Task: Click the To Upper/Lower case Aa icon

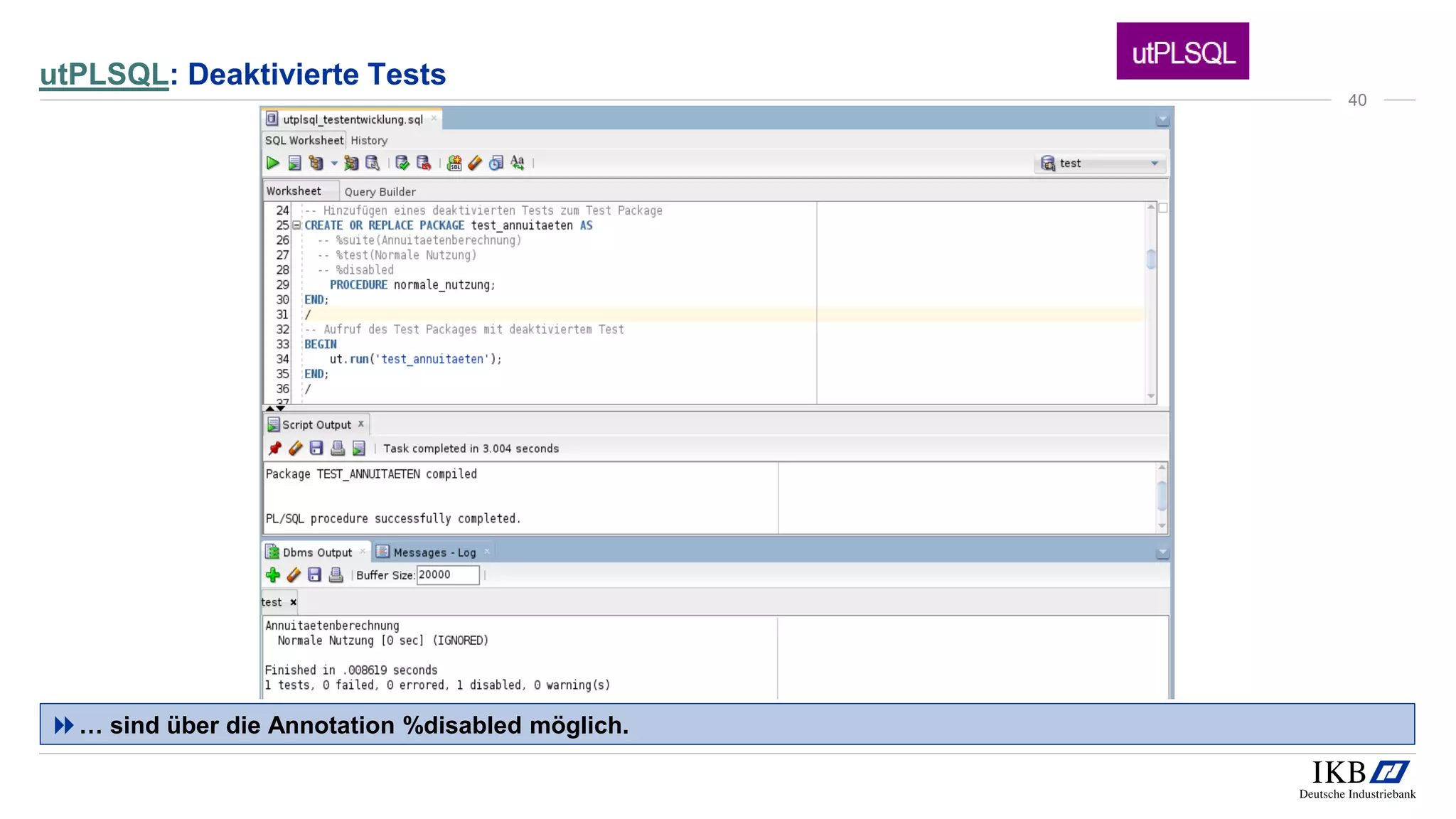Action: point(518,163)
